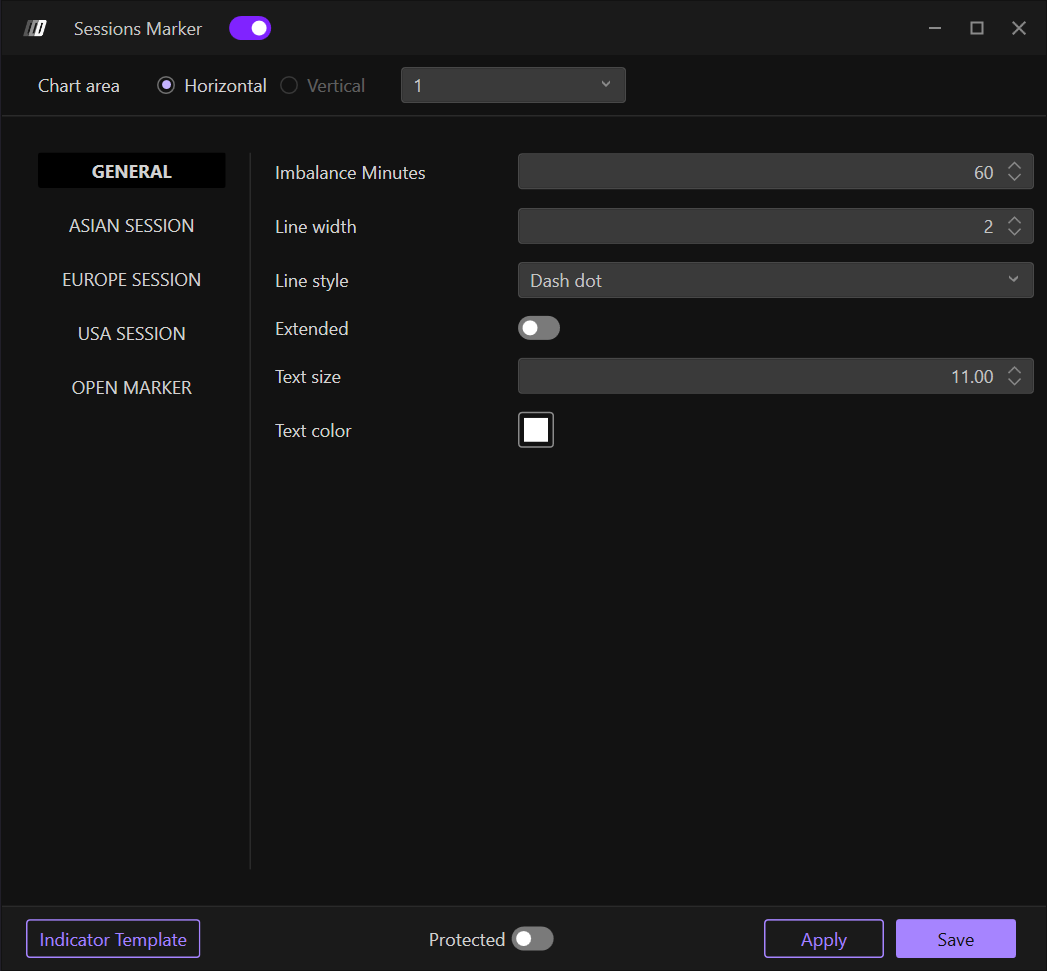This screenshot has height=971, width=1047.
Task: Decrease Line width using down arrow
Action: [1014, 233]
